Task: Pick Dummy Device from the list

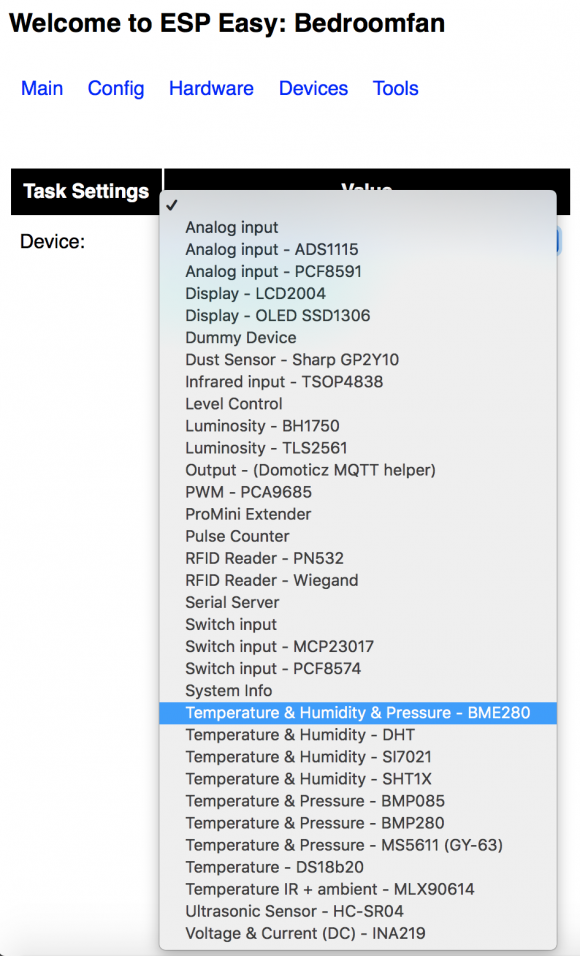Action: tap(358, 338)
